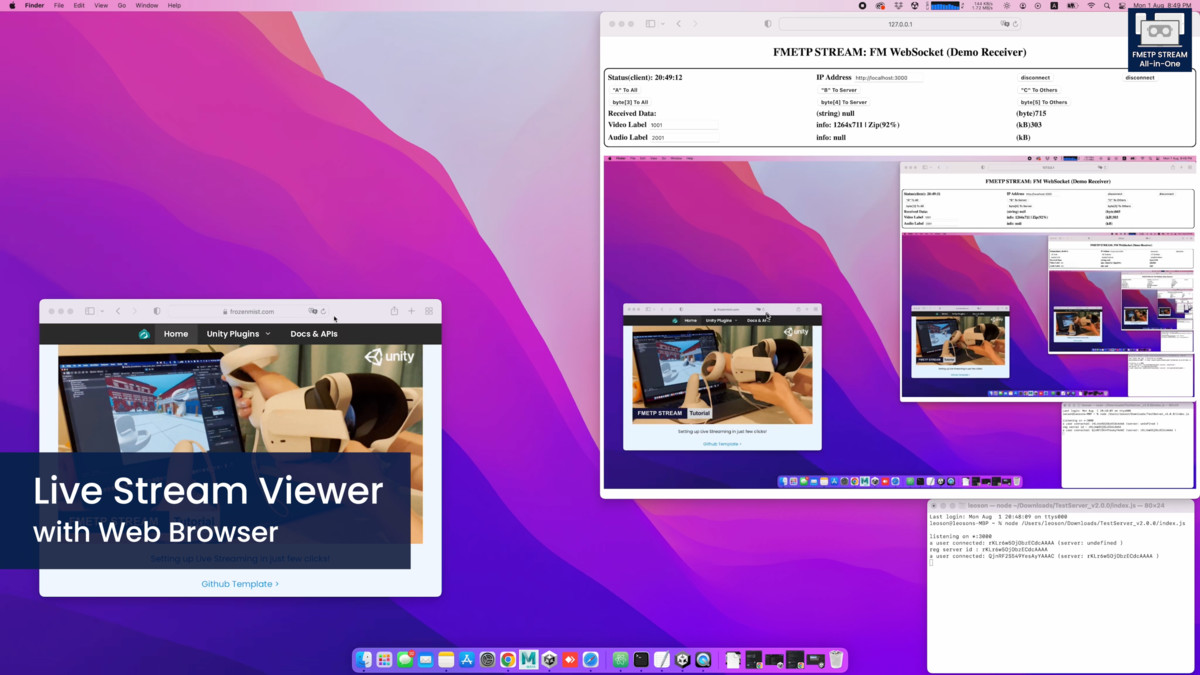Open Mail from the Dock
The height and width of the screenshot is (675, 1200).
click(x=426, y=659)
